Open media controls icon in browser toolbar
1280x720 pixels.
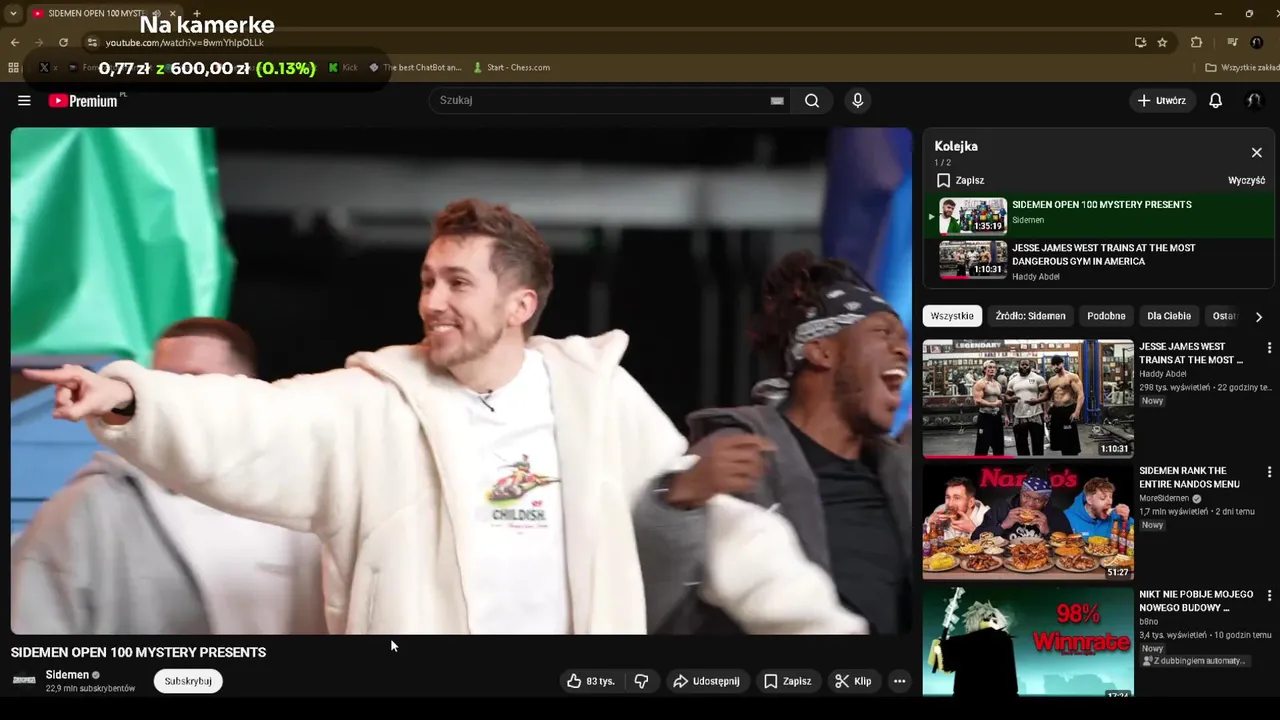pos(1232,42)
